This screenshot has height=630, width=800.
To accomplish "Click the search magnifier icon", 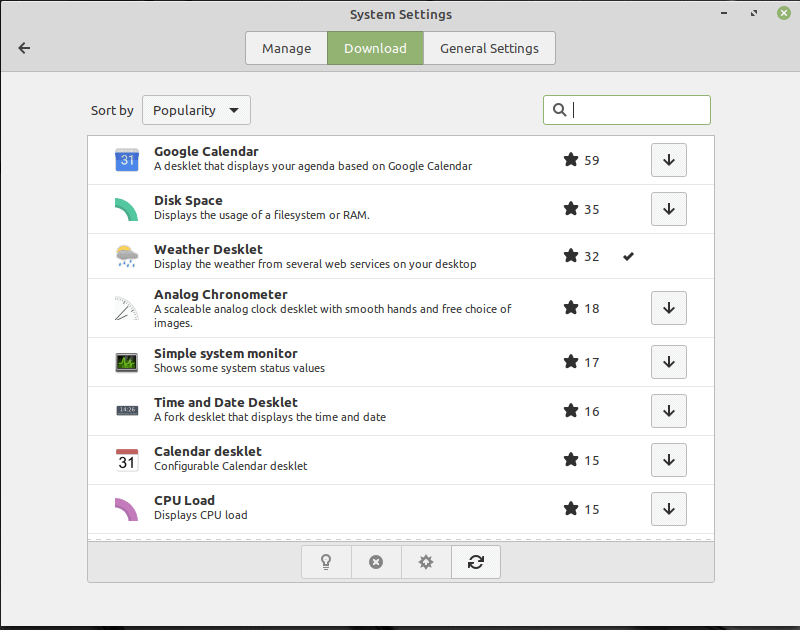I will (559, 110).
